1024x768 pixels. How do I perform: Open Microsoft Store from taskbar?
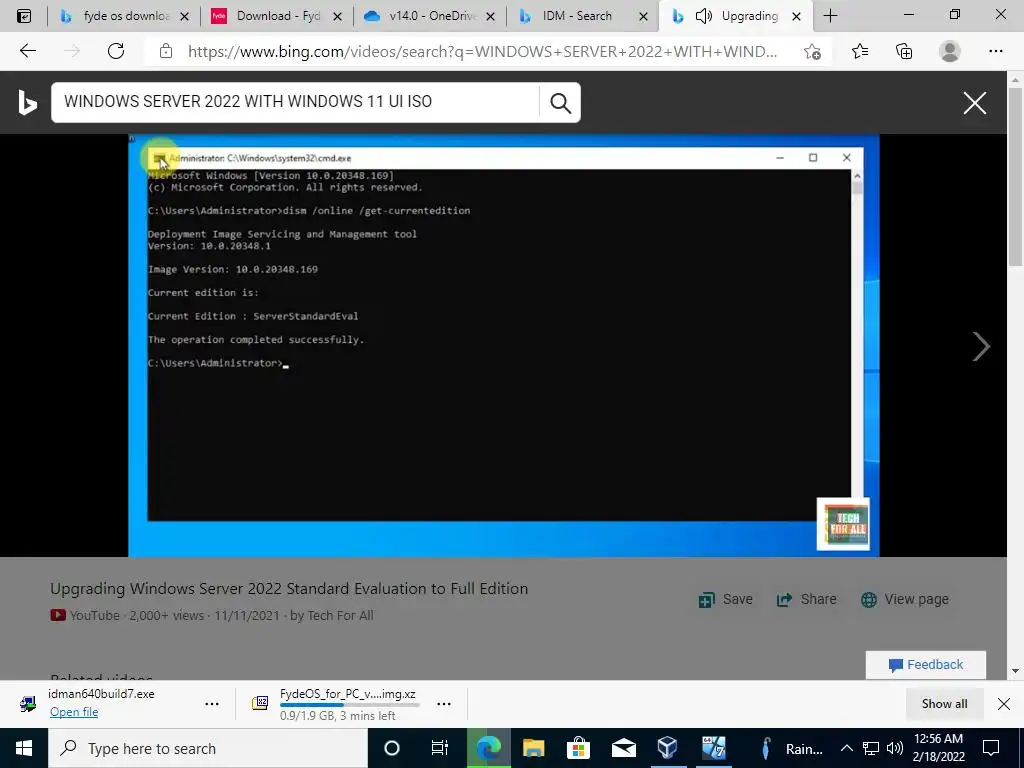pyautogui.click(x=578, y=748)
